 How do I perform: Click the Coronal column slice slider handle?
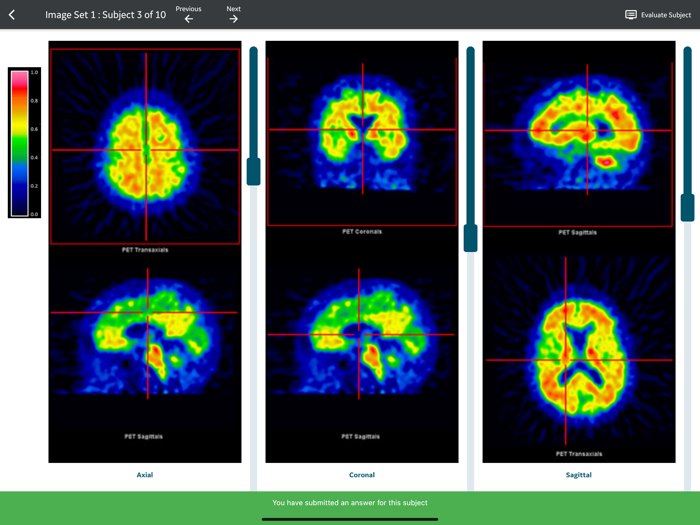click(470, 238)
